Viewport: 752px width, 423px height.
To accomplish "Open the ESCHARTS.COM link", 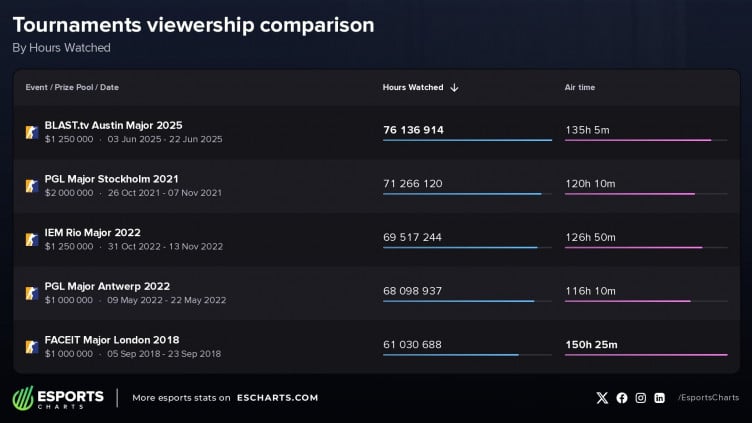I will point(277,398).
